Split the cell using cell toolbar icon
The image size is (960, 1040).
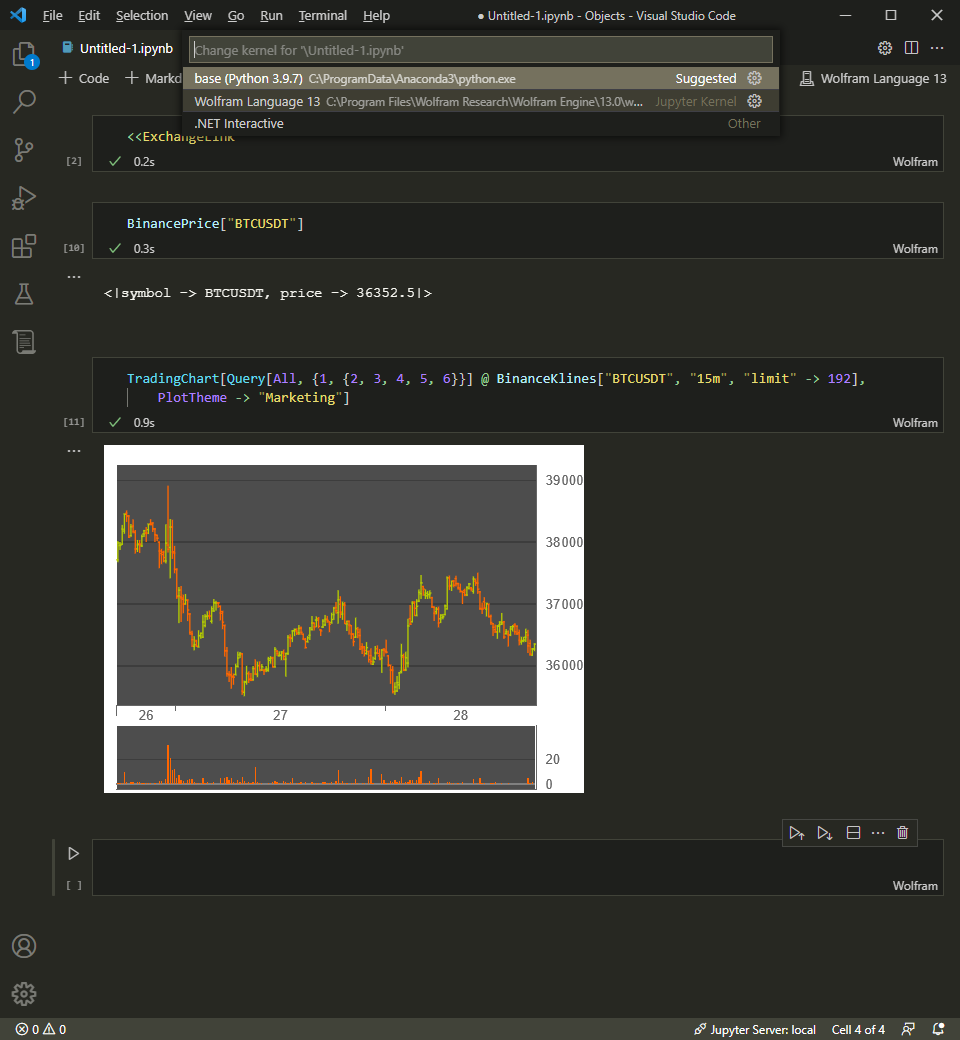(x=853, y=833)
